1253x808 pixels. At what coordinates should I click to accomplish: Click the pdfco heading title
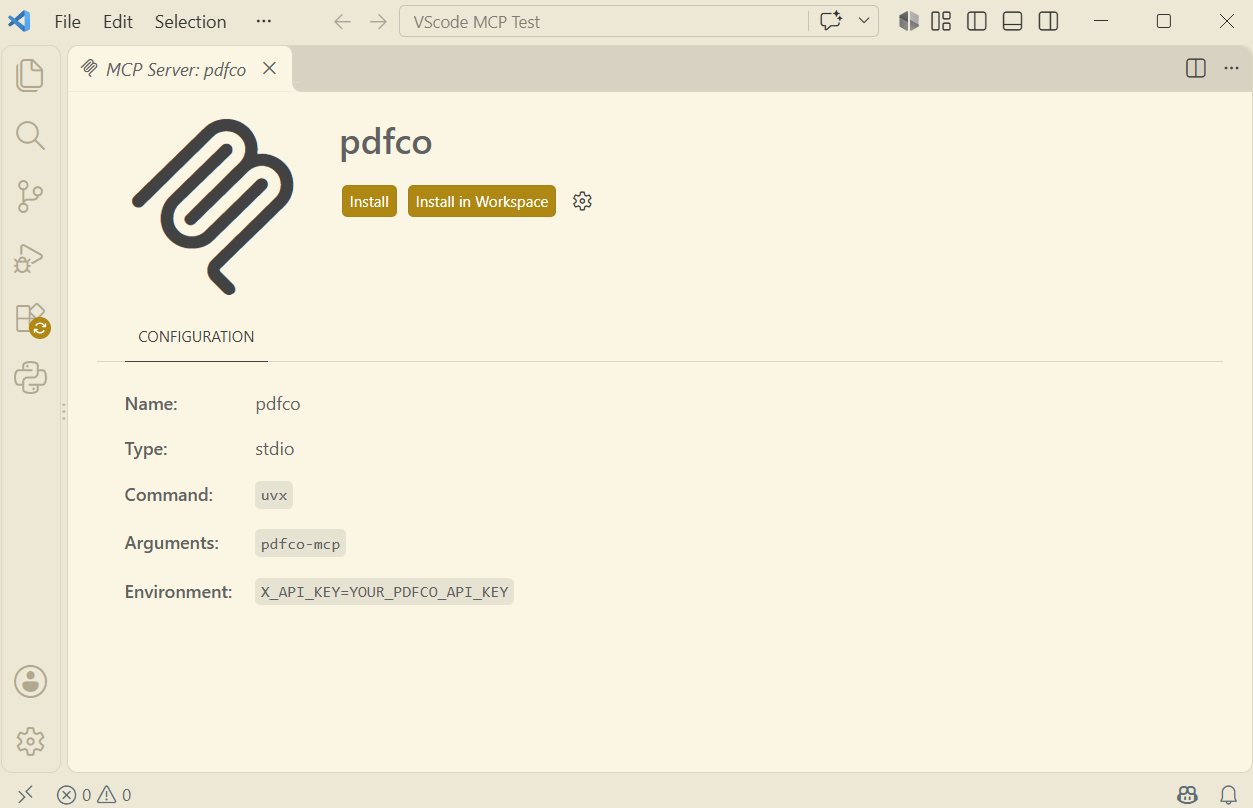click(386, 142)
